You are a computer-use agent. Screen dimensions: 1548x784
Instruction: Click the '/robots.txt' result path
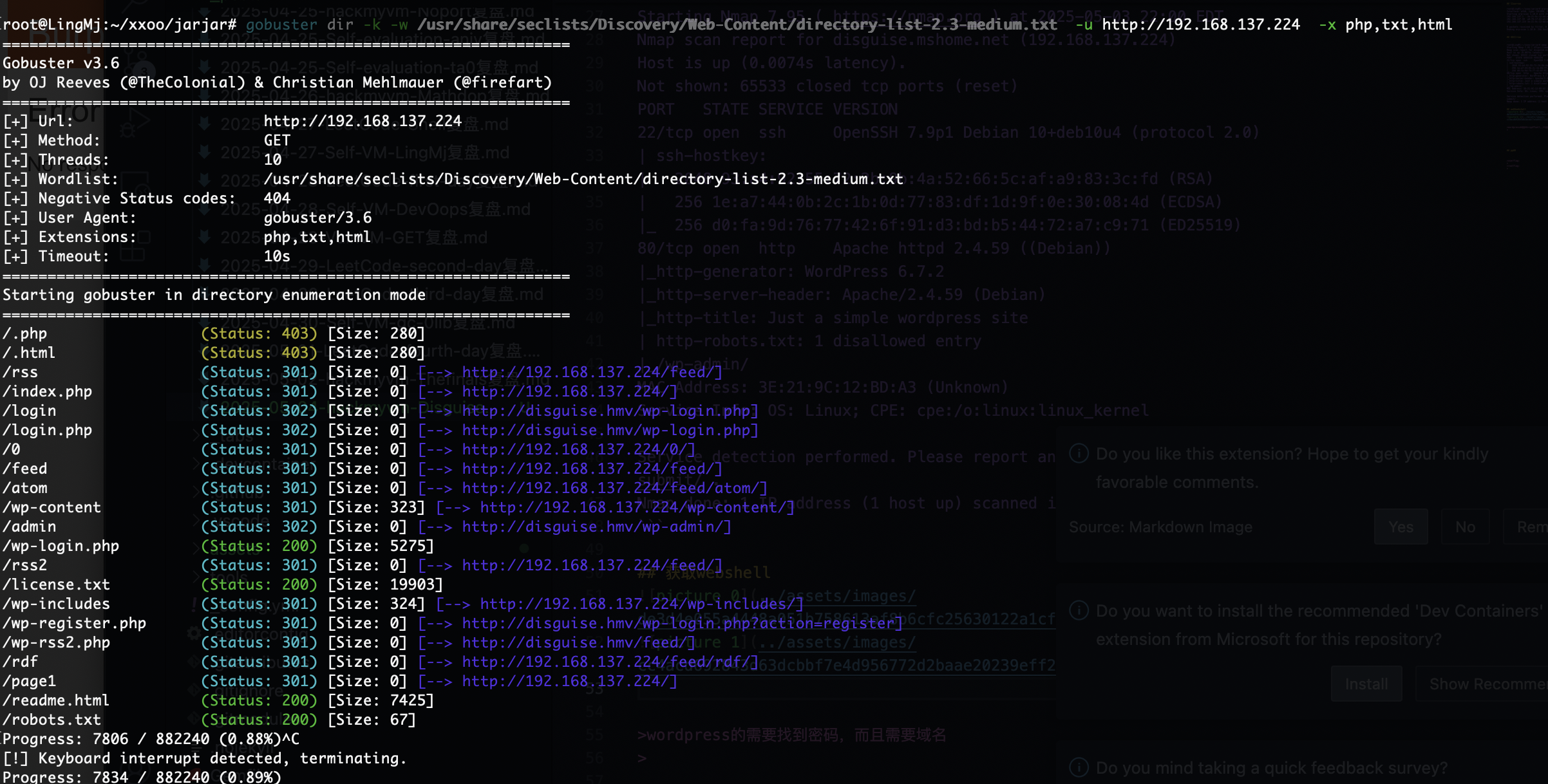52,720
